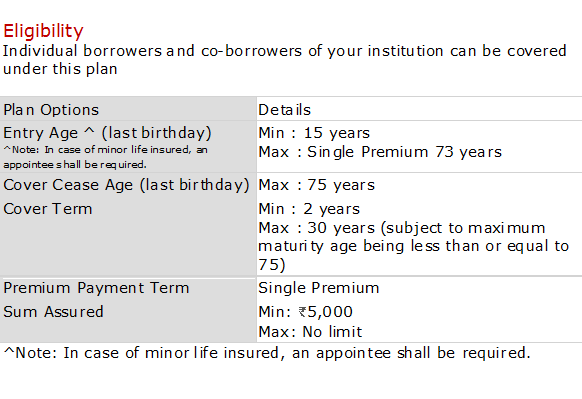Select the Sum Assured label

53,312
